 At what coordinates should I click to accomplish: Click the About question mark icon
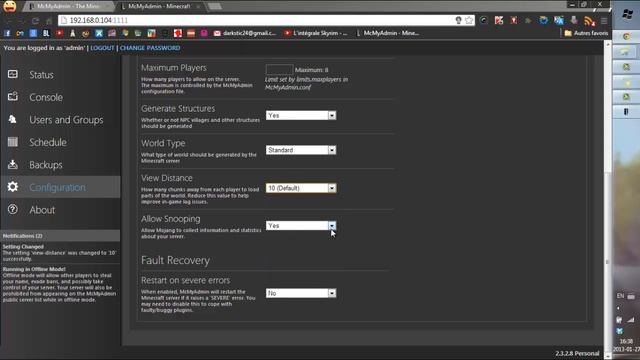tap(13, 209)
